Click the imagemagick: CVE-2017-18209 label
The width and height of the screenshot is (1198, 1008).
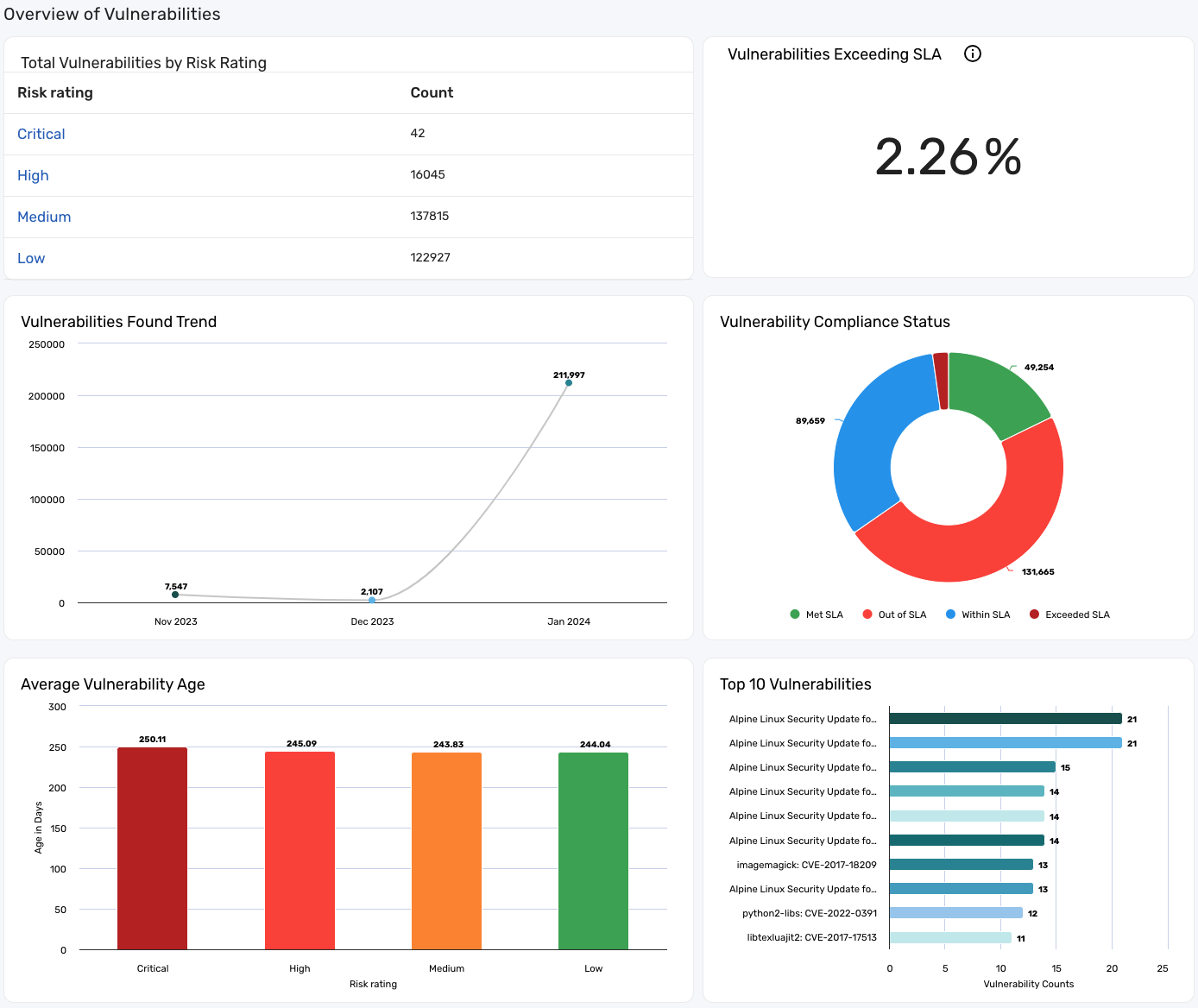pyautogui.click(x=806, y=865)
